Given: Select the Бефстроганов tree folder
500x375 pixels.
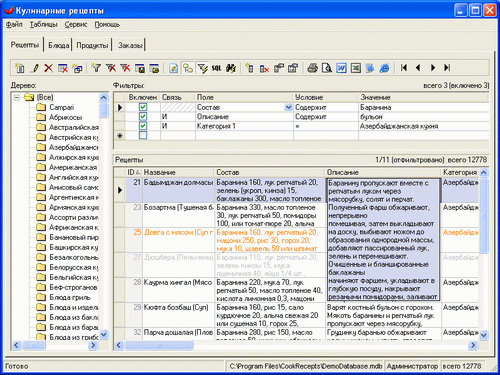Looking at the screenshot, I should (x=73, y=287).
